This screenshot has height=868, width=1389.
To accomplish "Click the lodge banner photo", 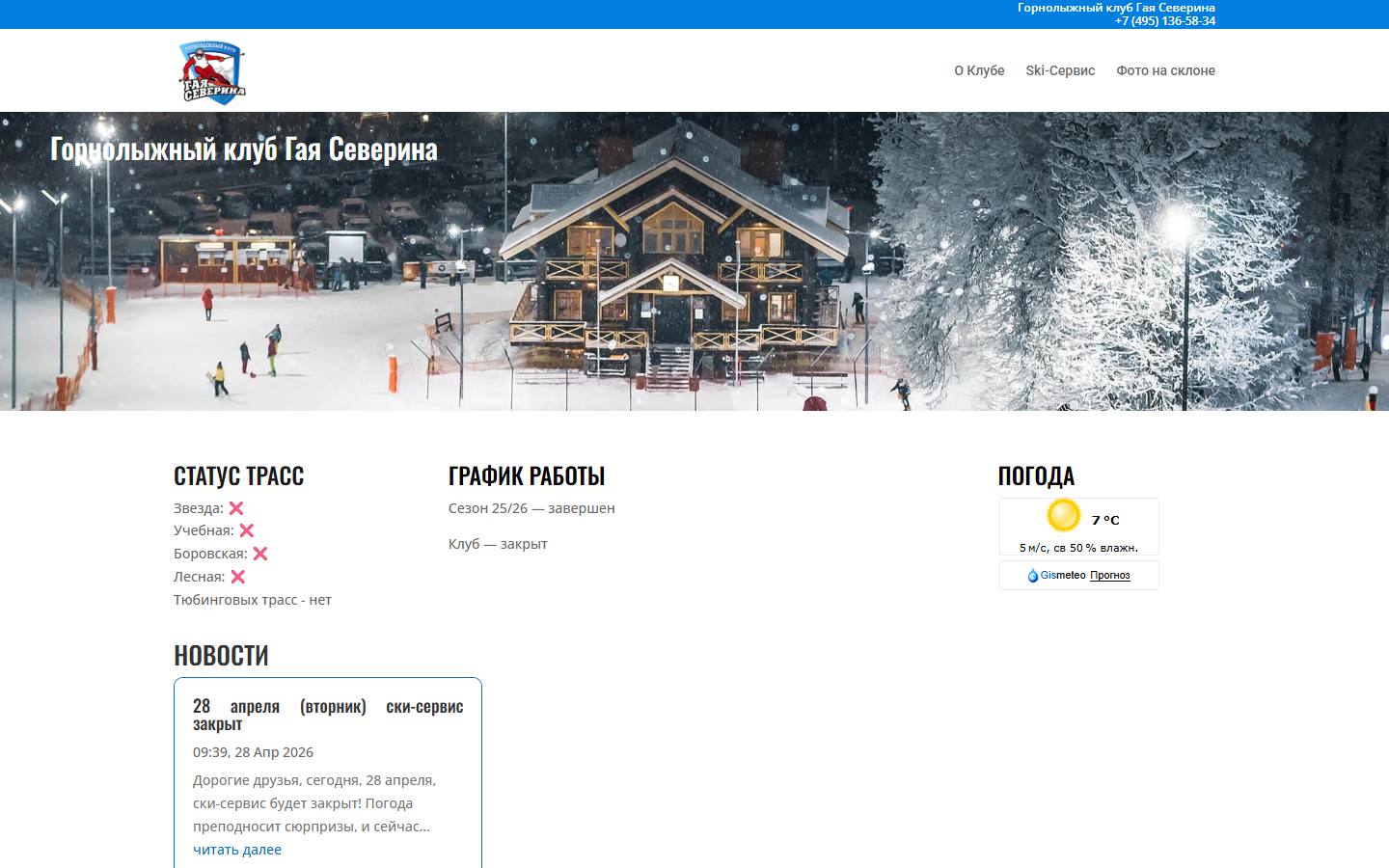I will click(694, 261).
